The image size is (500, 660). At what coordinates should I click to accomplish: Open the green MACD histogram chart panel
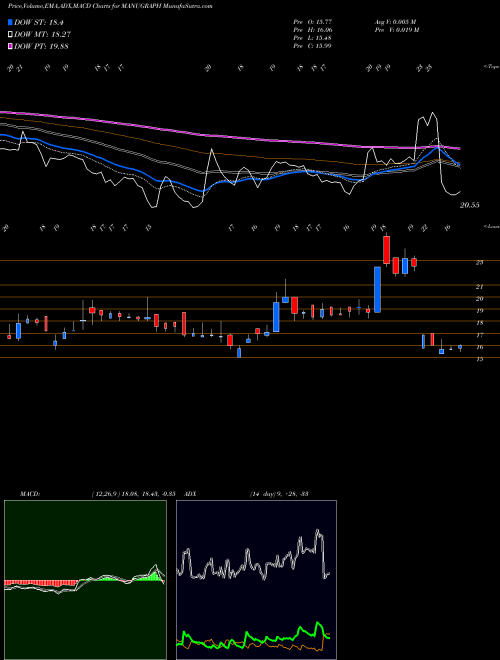click(85, 580)
